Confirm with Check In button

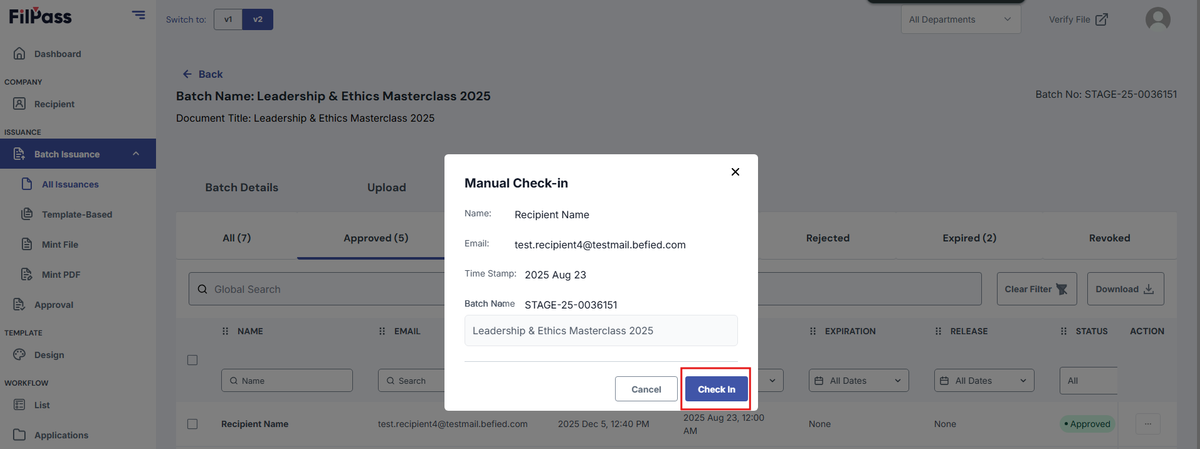716,389
